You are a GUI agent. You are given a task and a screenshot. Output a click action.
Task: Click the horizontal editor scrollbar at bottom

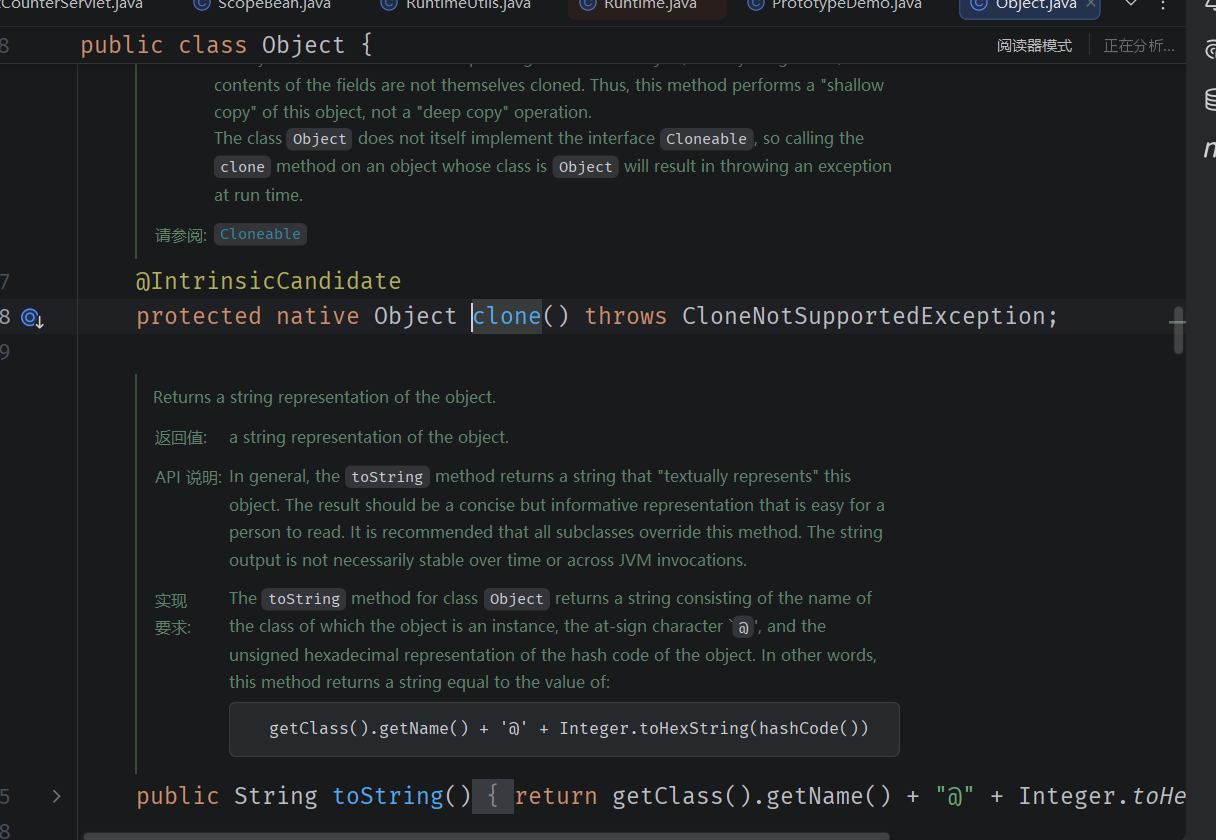(486, 835)
